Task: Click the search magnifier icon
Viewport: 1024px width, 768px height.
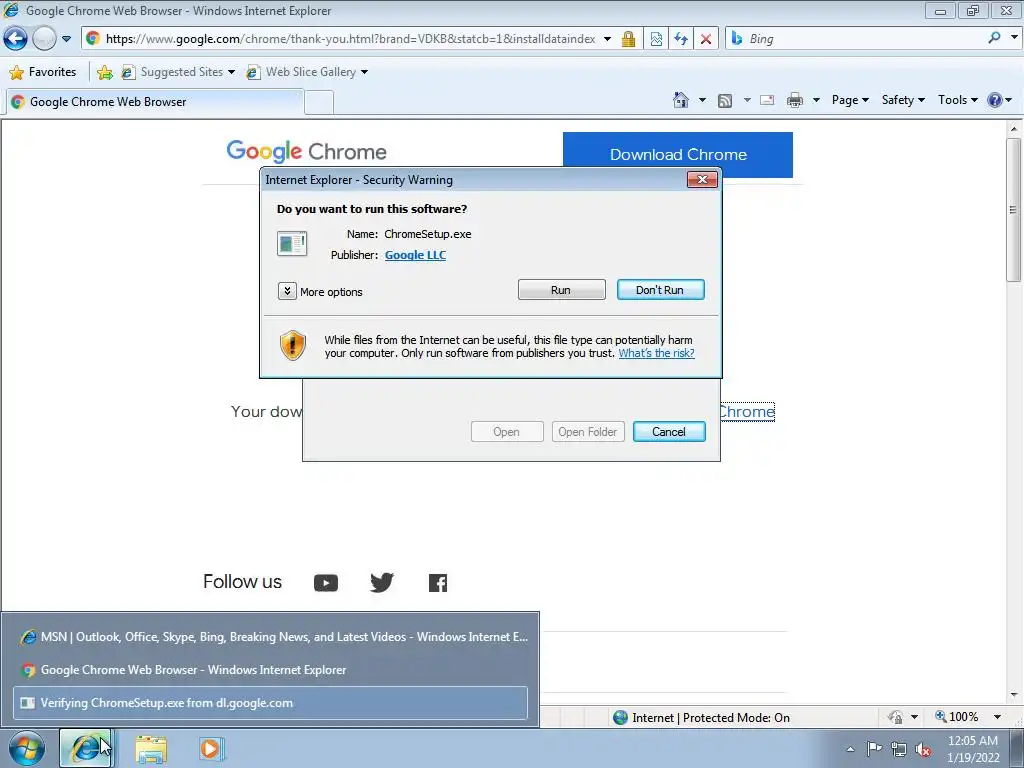Action: tap(995, 38)
